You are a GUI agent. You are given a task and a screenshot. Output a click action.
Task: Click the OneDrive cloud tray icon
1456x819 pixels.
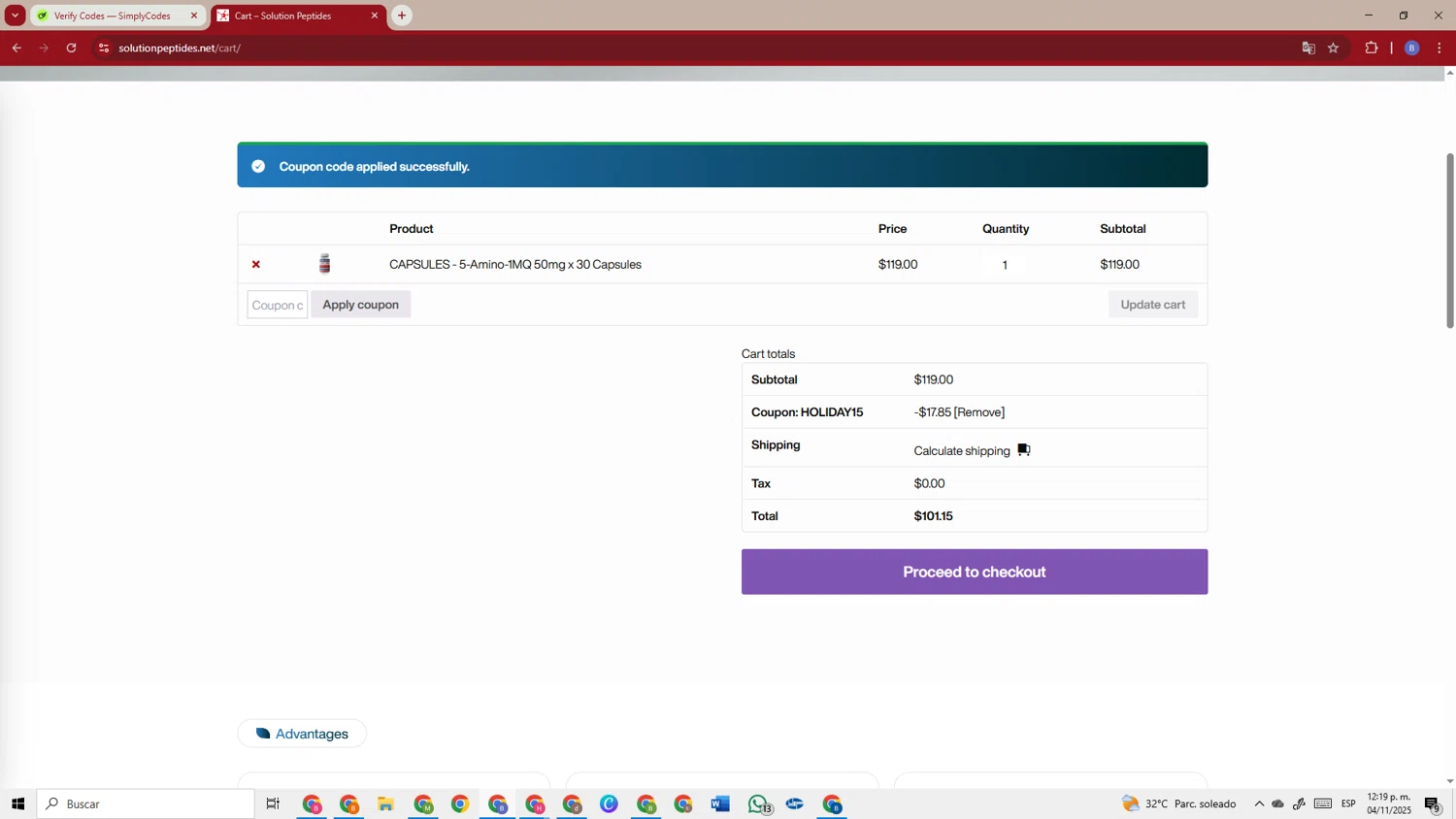1278,803
